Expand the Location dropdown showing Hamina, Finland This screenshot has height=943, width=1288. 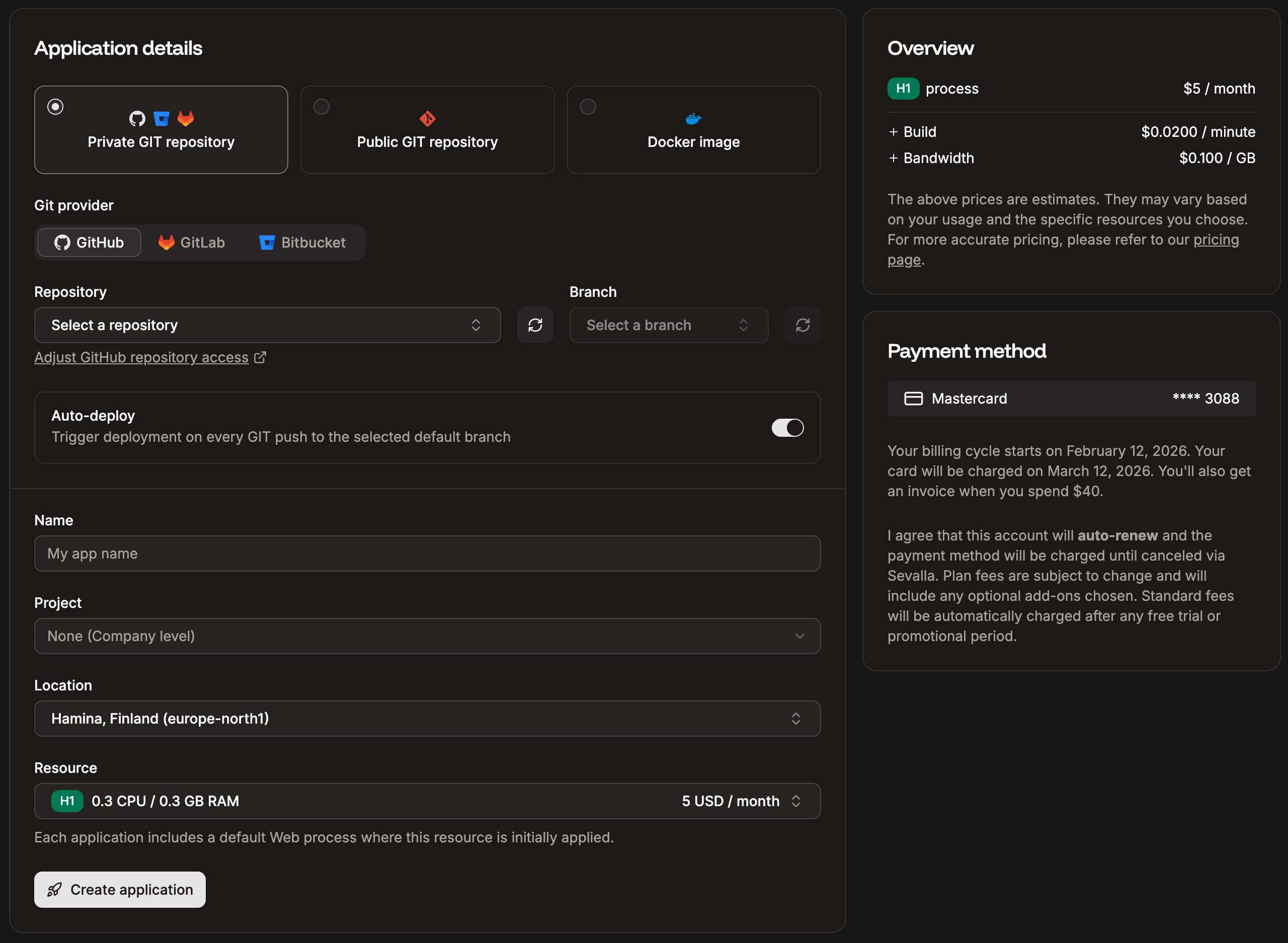[x=428, y=718]
